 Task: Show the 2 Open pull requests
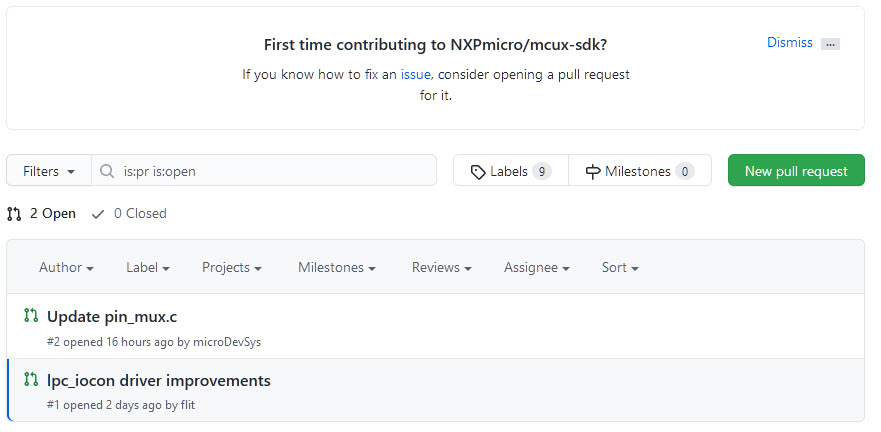[x=41, y=213]
